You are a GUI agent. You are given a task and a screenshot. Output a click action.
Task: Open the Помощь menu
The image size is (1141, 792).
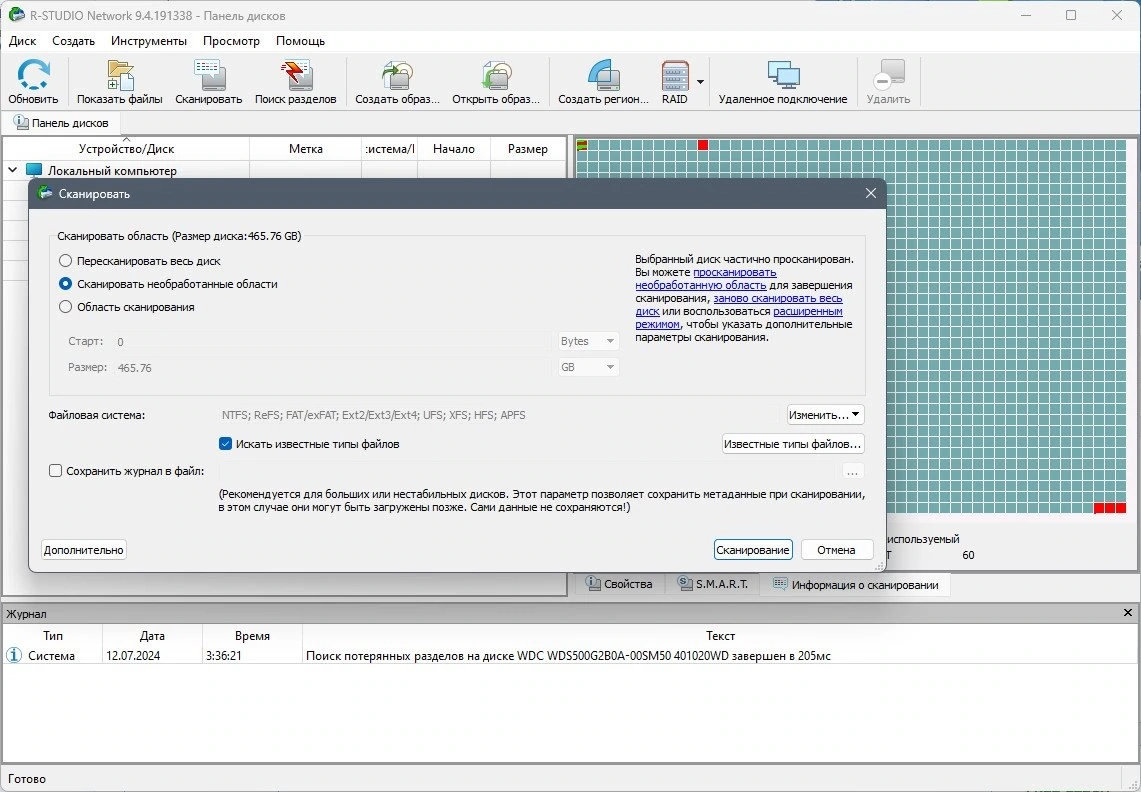pyautogui.click(x=301, y=41)
